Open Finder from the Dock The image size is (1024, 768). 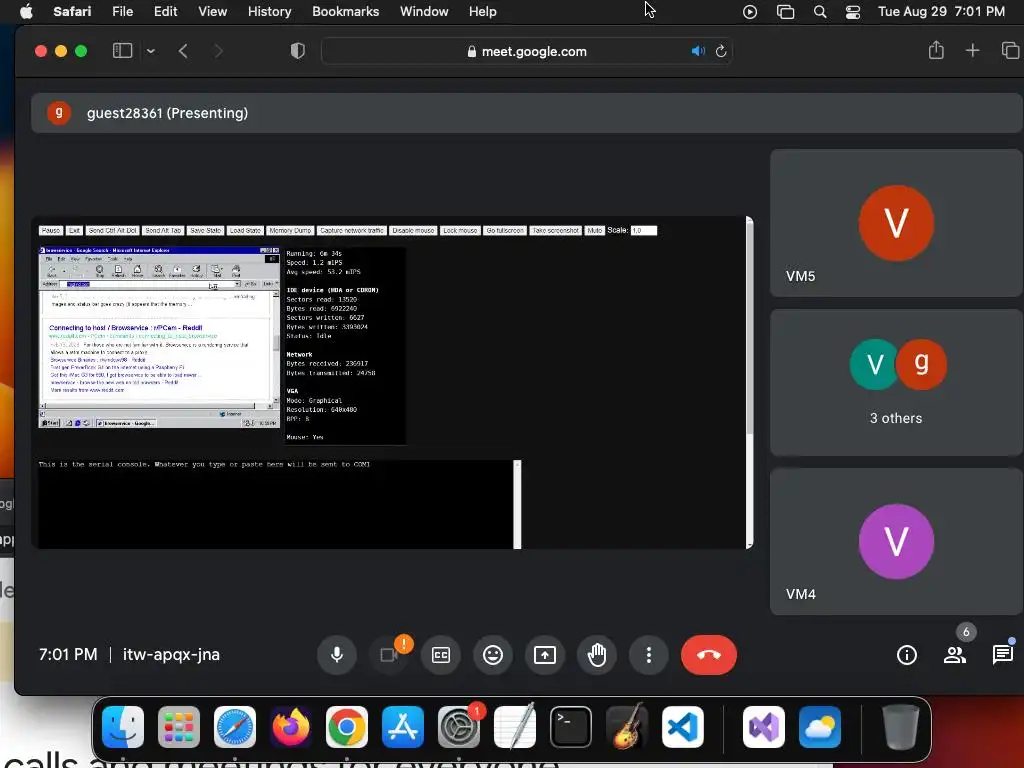click(123, 727)
